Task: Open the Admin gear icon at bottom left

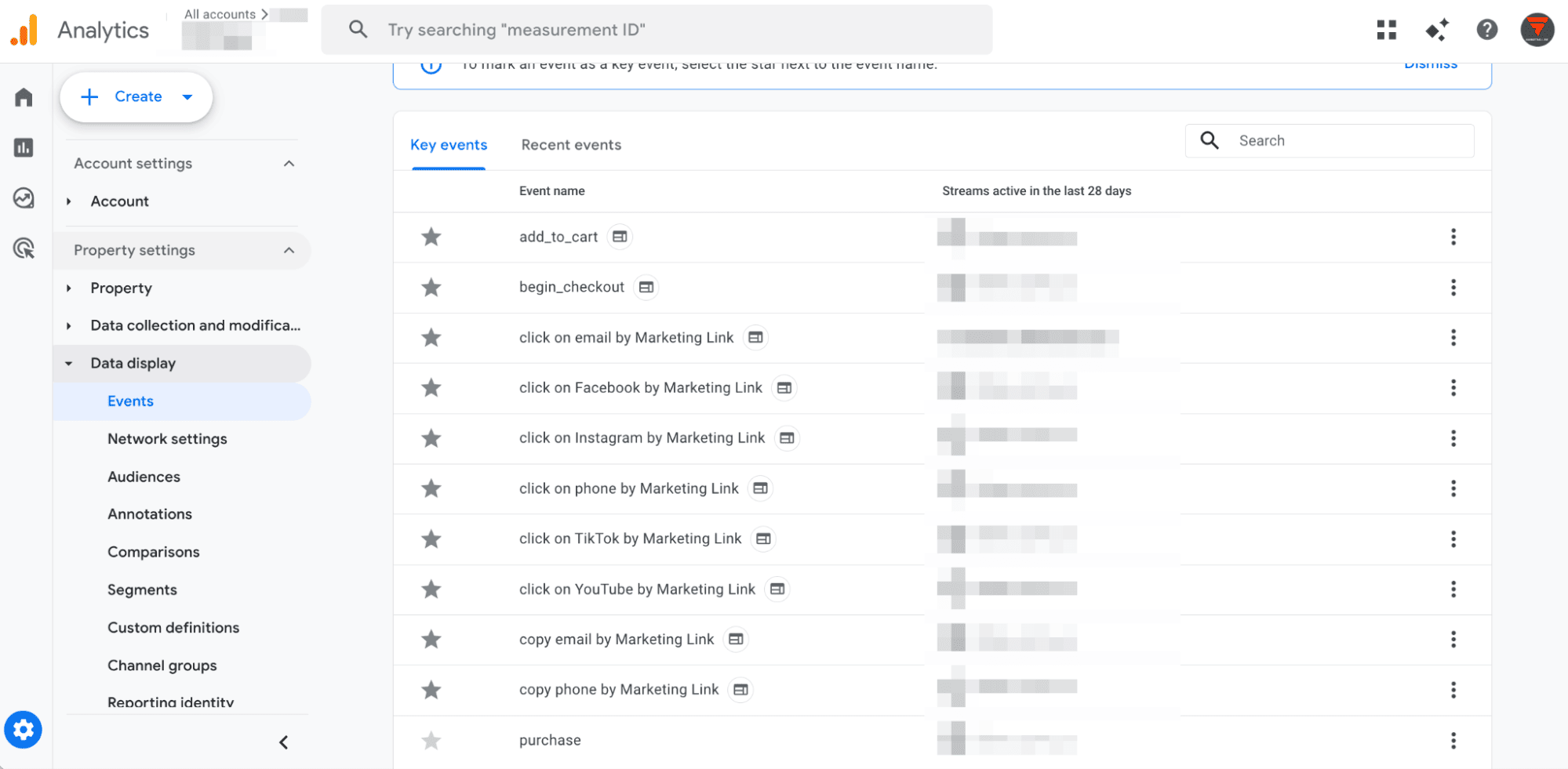Action: tap(24, 729)
